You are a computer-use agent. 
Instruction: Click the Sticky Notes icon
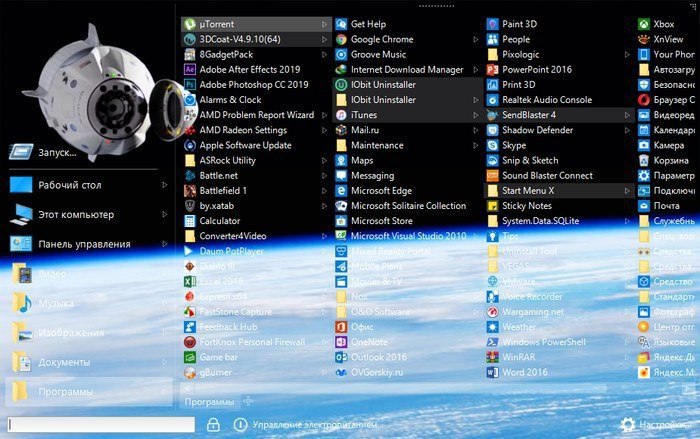pyautogui.click(x=492, y=206)
